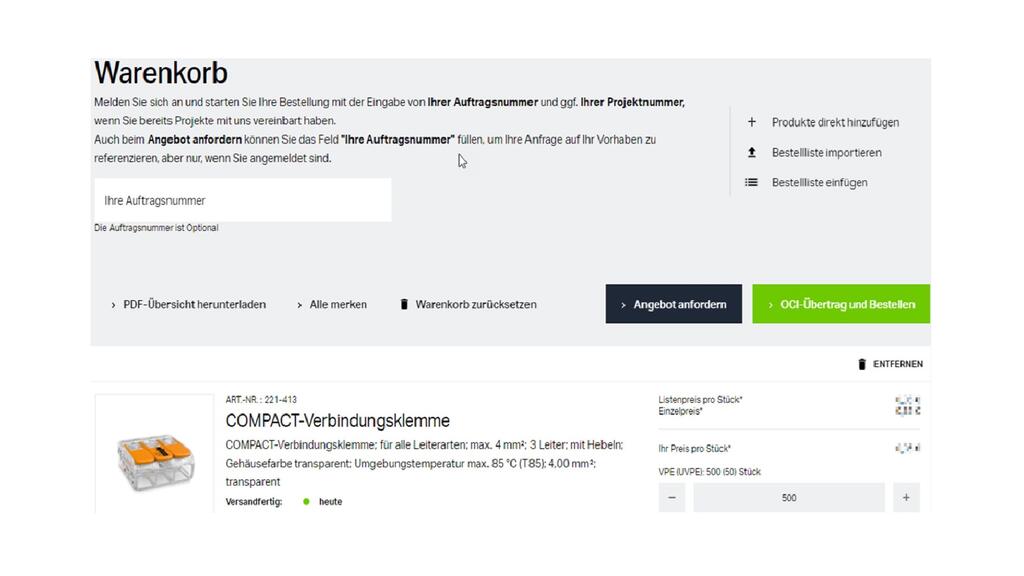The width and height of the screenshot is (1024, 576).
Task: Click the quantity field showing 500
Action: coord(788,497)
